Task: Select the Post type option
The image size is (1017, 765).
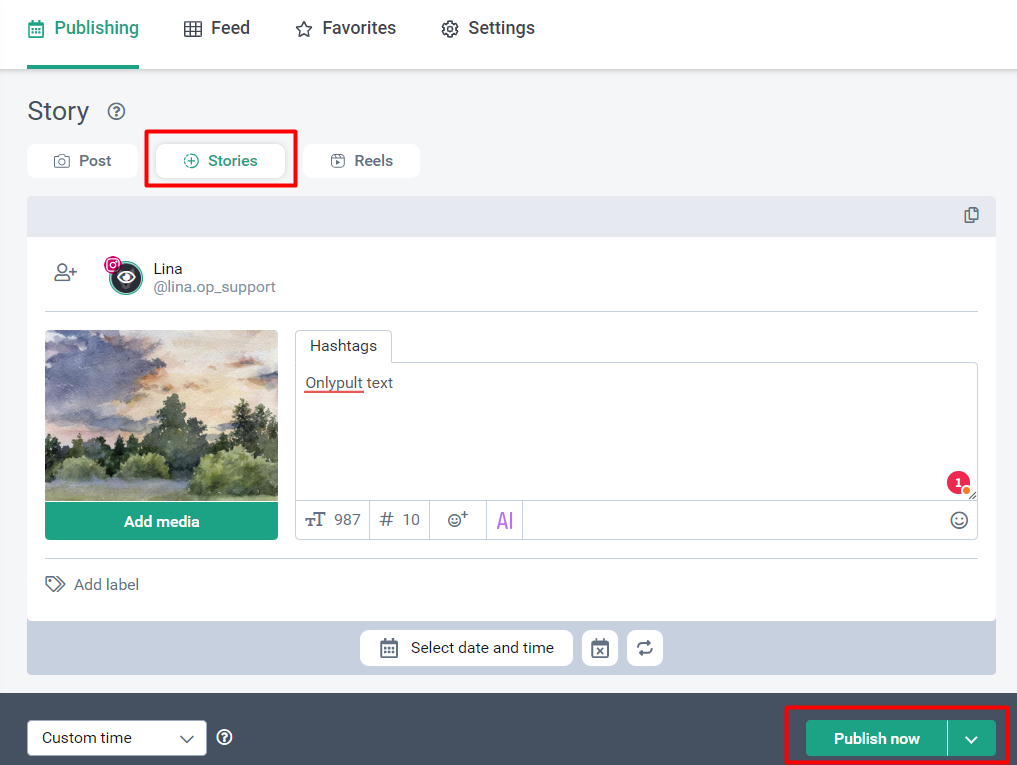Action: pyautogui.click(x=82, y=161)
